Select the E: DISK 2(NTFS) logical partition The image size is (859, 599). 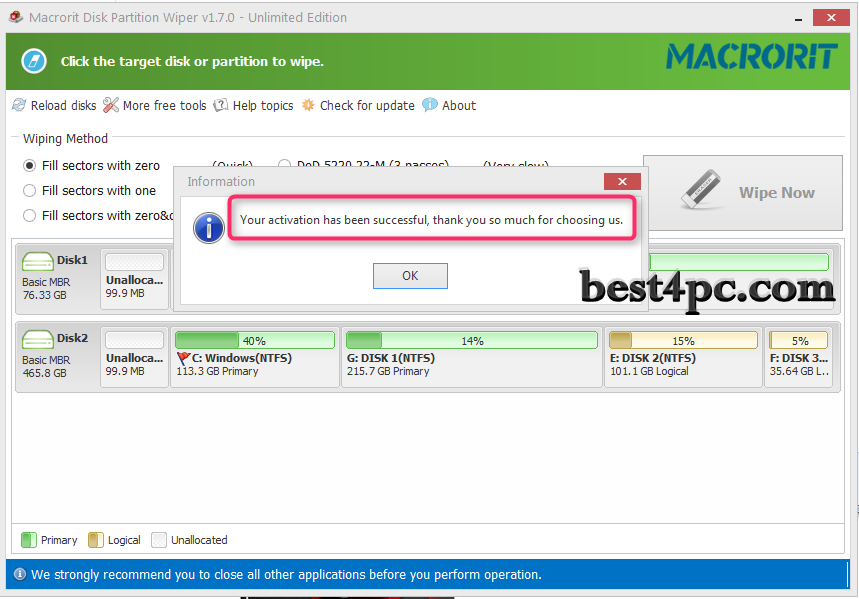[683, 356]
